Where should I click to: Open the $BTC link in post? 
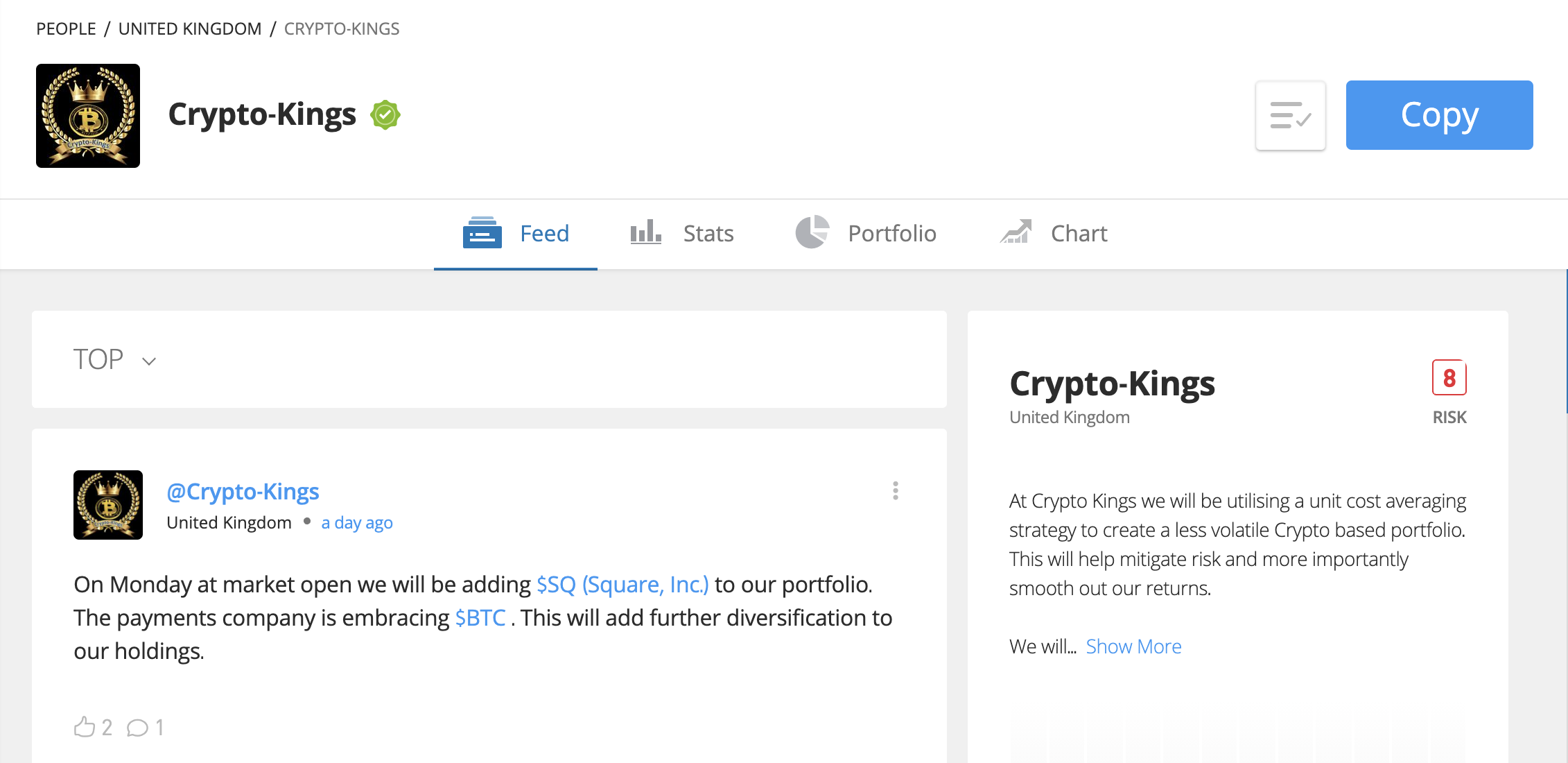[480, 617]
